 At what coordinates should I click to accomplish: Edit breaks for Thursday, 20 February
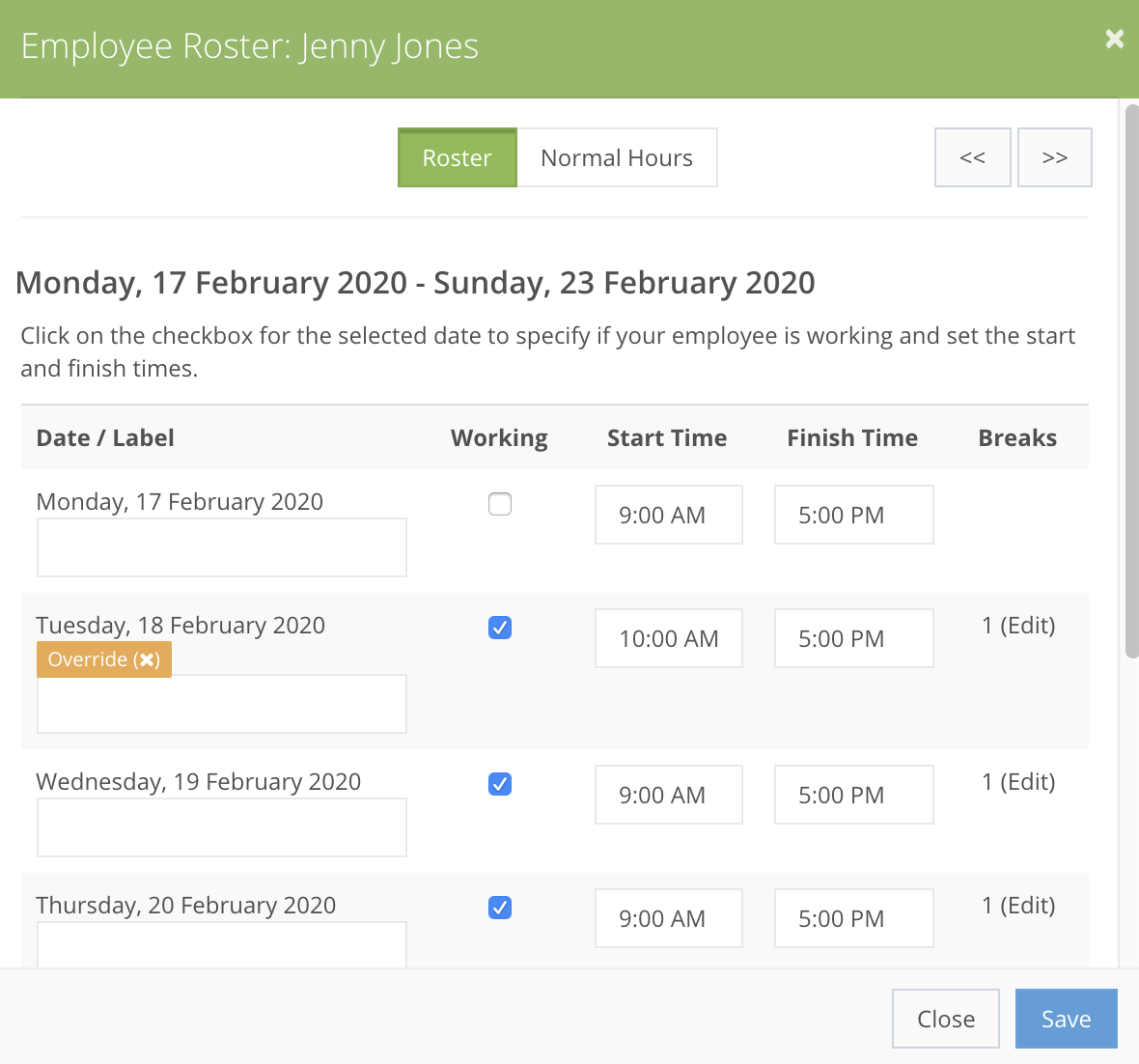pos(1027,905)
